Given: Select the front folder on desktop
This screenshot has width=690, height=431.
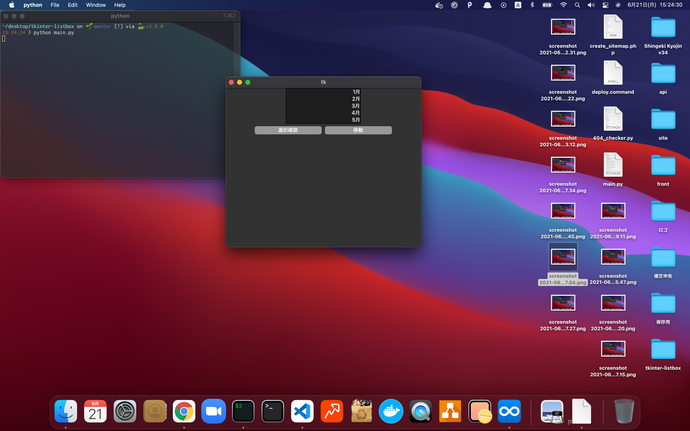Looking at the screenshot, I should 663,165.
